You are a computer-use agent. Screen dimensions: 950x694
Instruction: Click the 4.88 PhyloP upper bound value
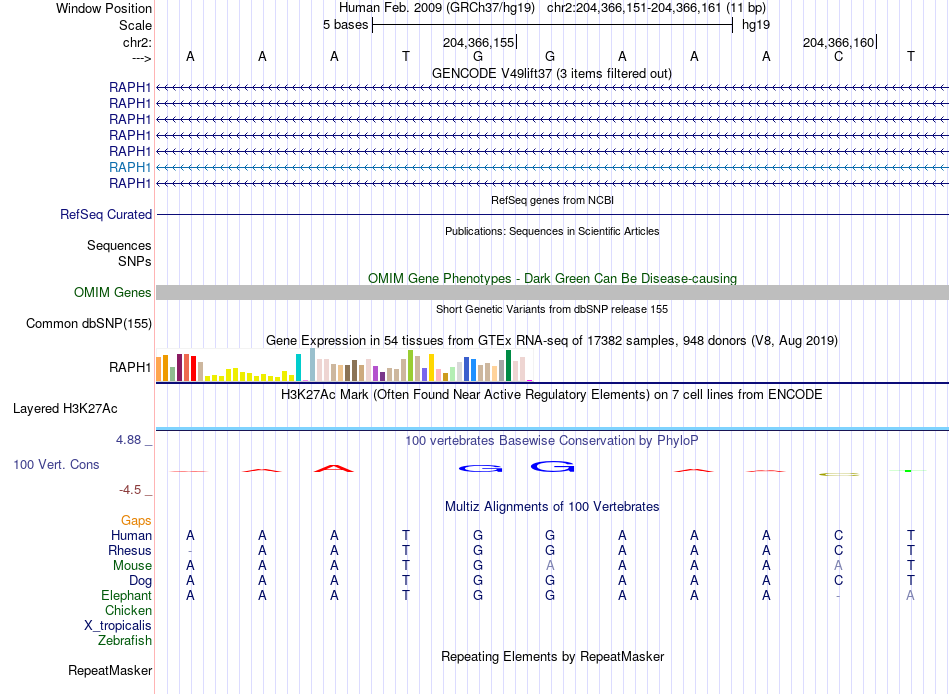[128, 440]
